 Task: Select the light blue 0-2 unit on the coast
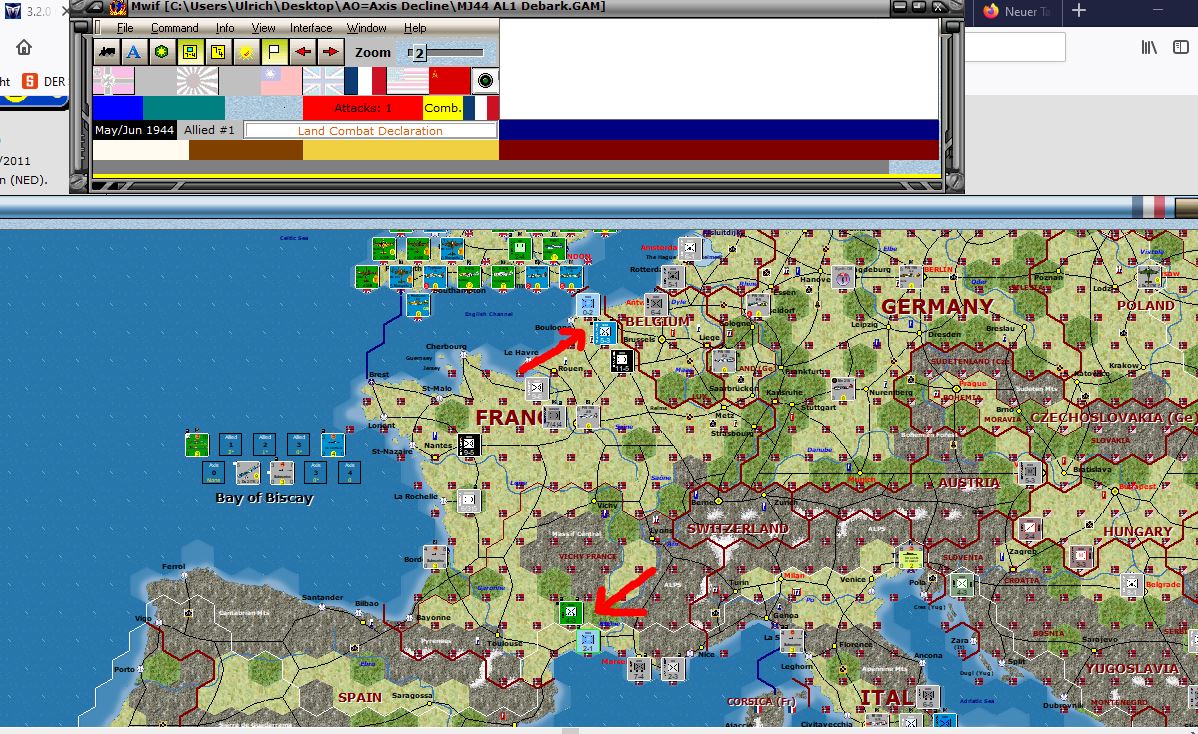[588, 306]
